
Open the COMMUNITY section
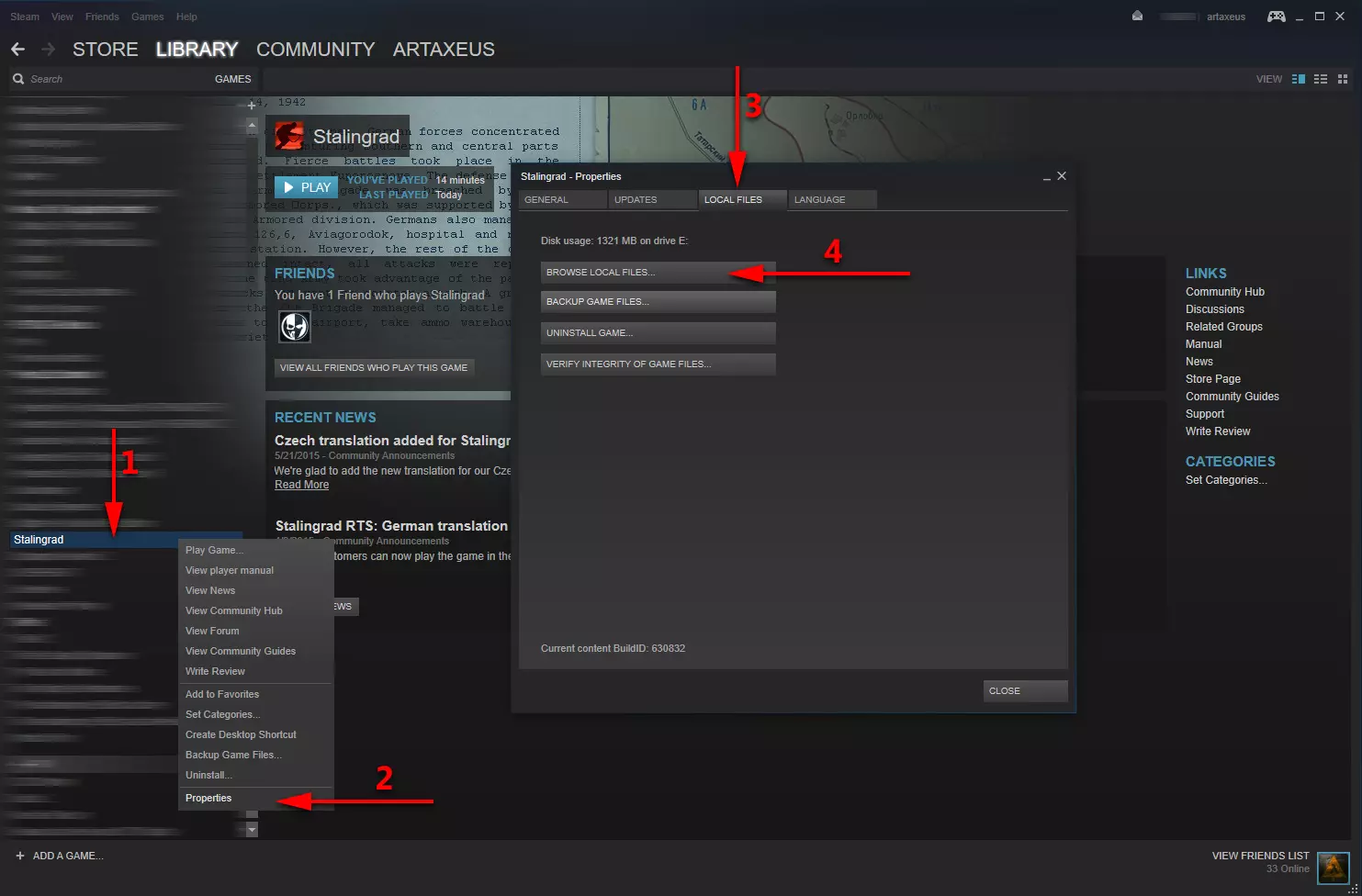pos(315,50)
